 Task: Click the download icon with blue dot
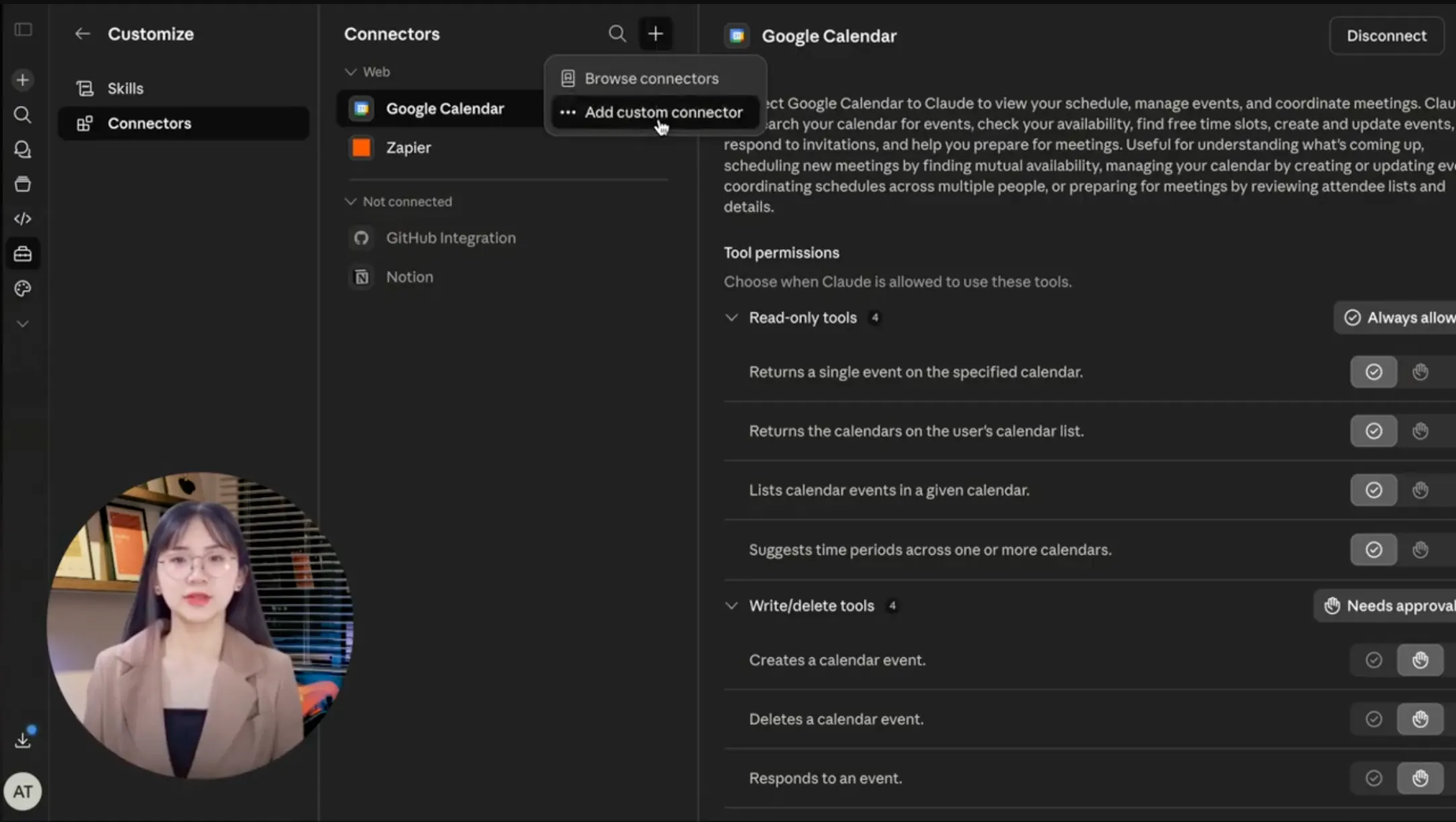(x=23, y=739)
